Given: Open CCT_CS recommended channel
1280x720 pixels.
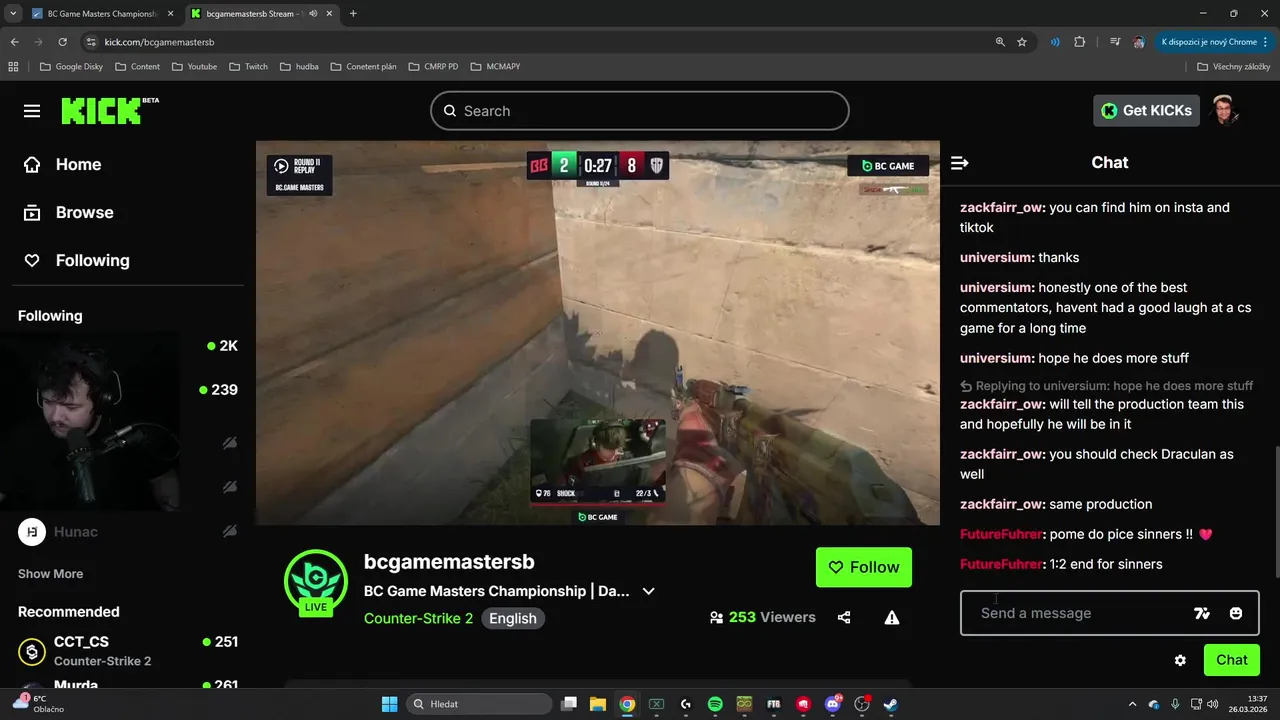Looking at the screenshot, I should point(128,651).
